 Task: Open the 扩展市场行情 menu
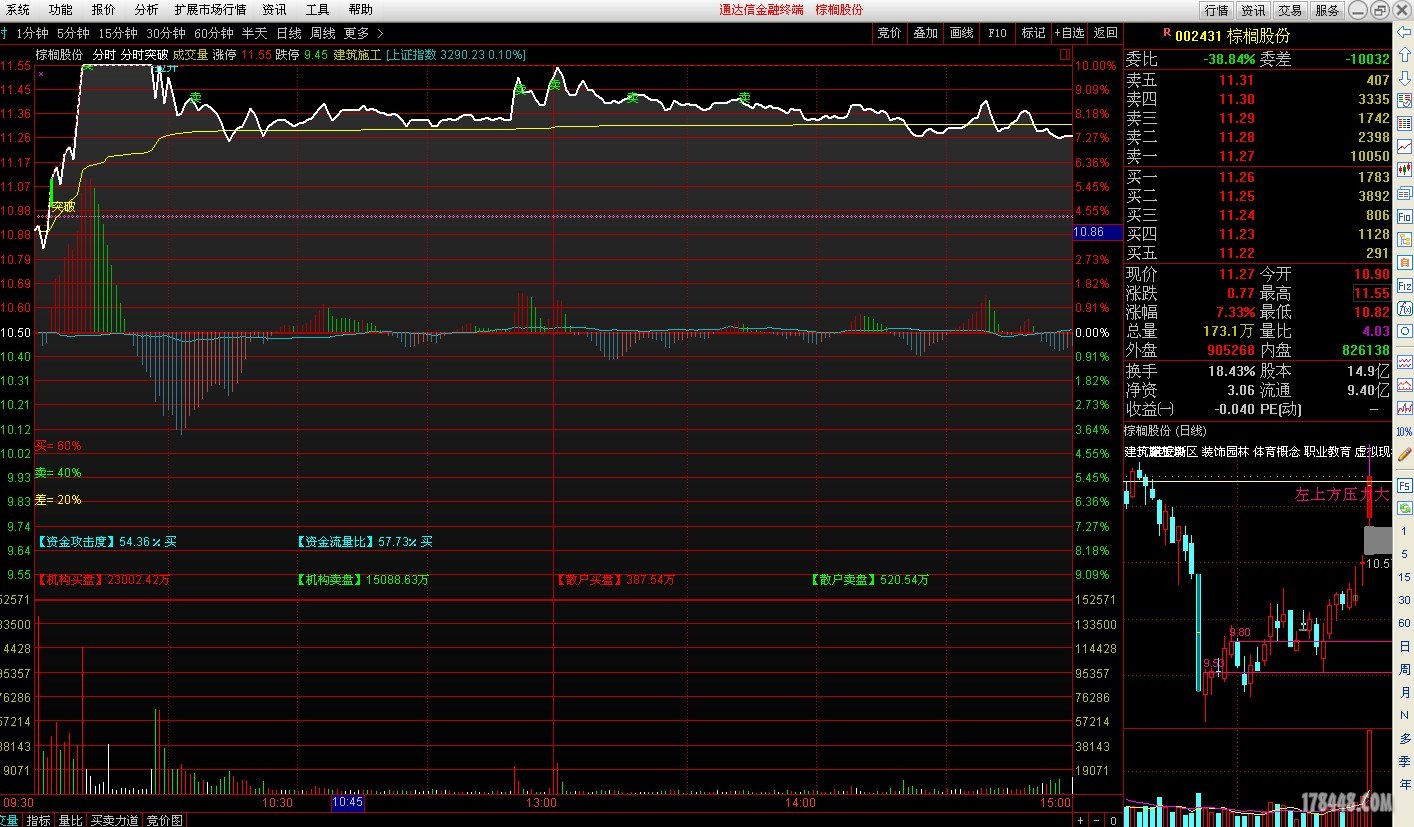point(210,10)
